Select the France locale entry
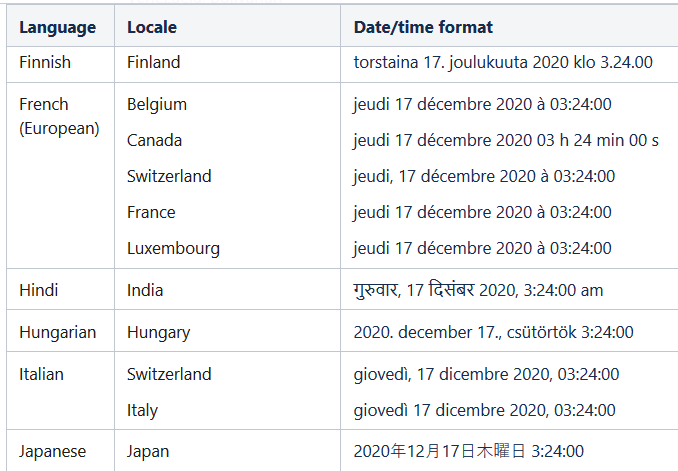Viewport: 678px width, 471px height. 151,212
